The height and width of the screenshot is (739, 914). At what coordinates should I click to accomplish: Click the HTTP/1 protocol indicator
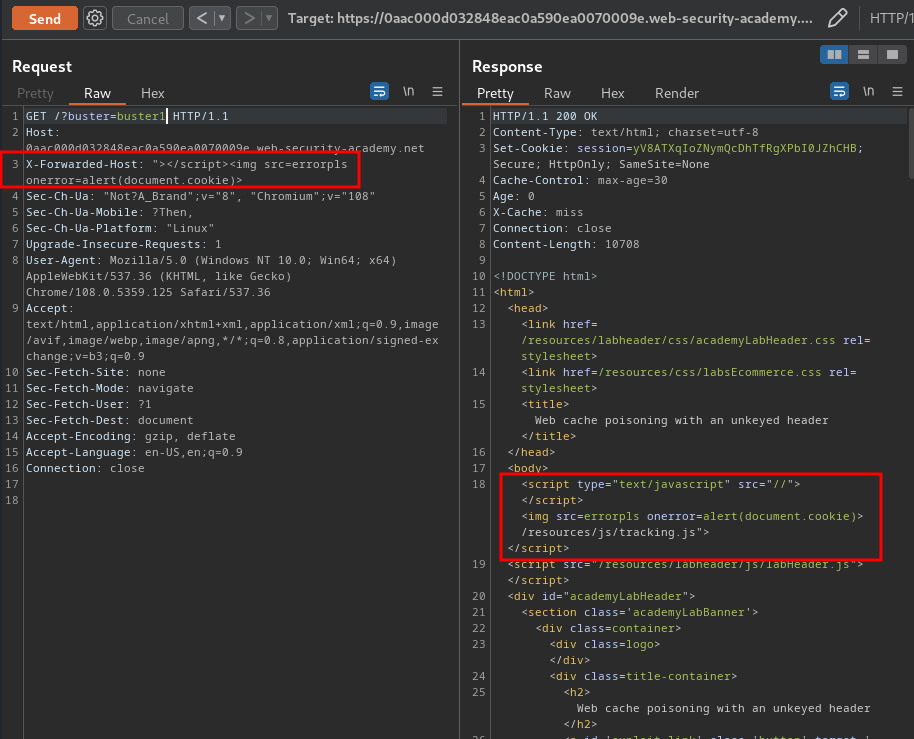click(891, 18)
